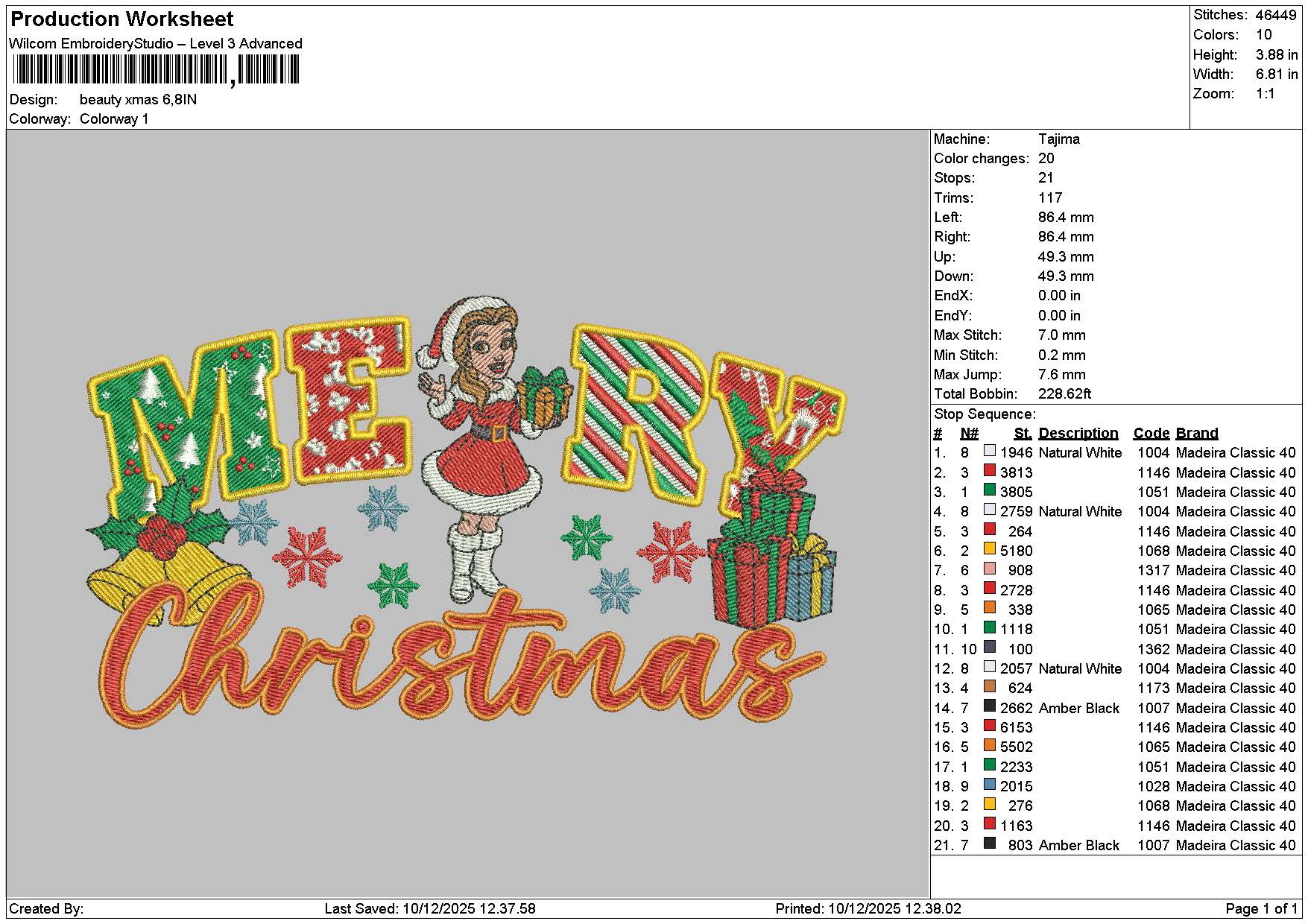
Task: Click the "EndY:" label
Action: [x=953, y=316]
